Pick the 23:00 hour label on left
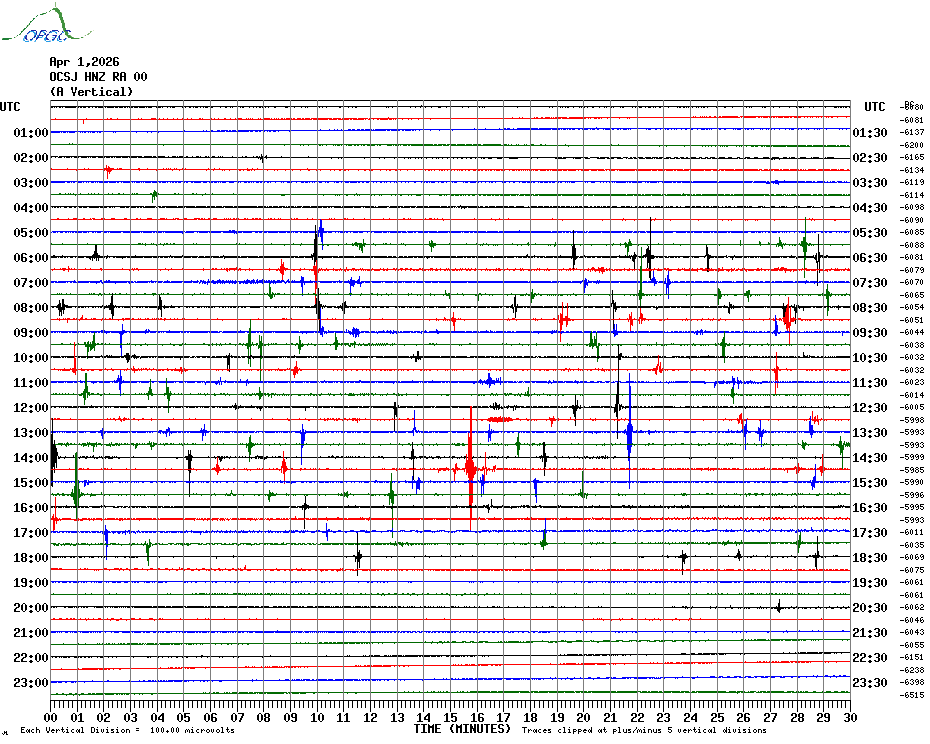 click(31, 683)
